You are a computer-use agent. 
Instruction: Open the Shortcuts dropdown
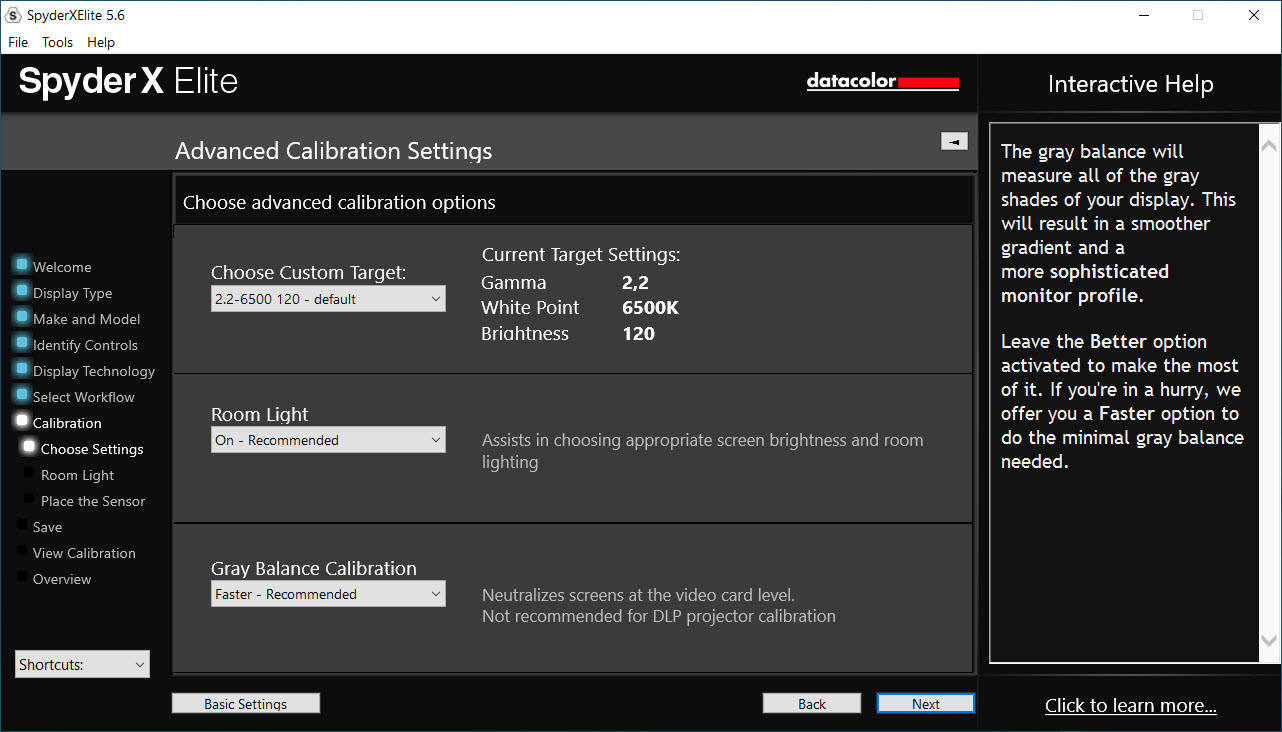[x=82, y=664]
